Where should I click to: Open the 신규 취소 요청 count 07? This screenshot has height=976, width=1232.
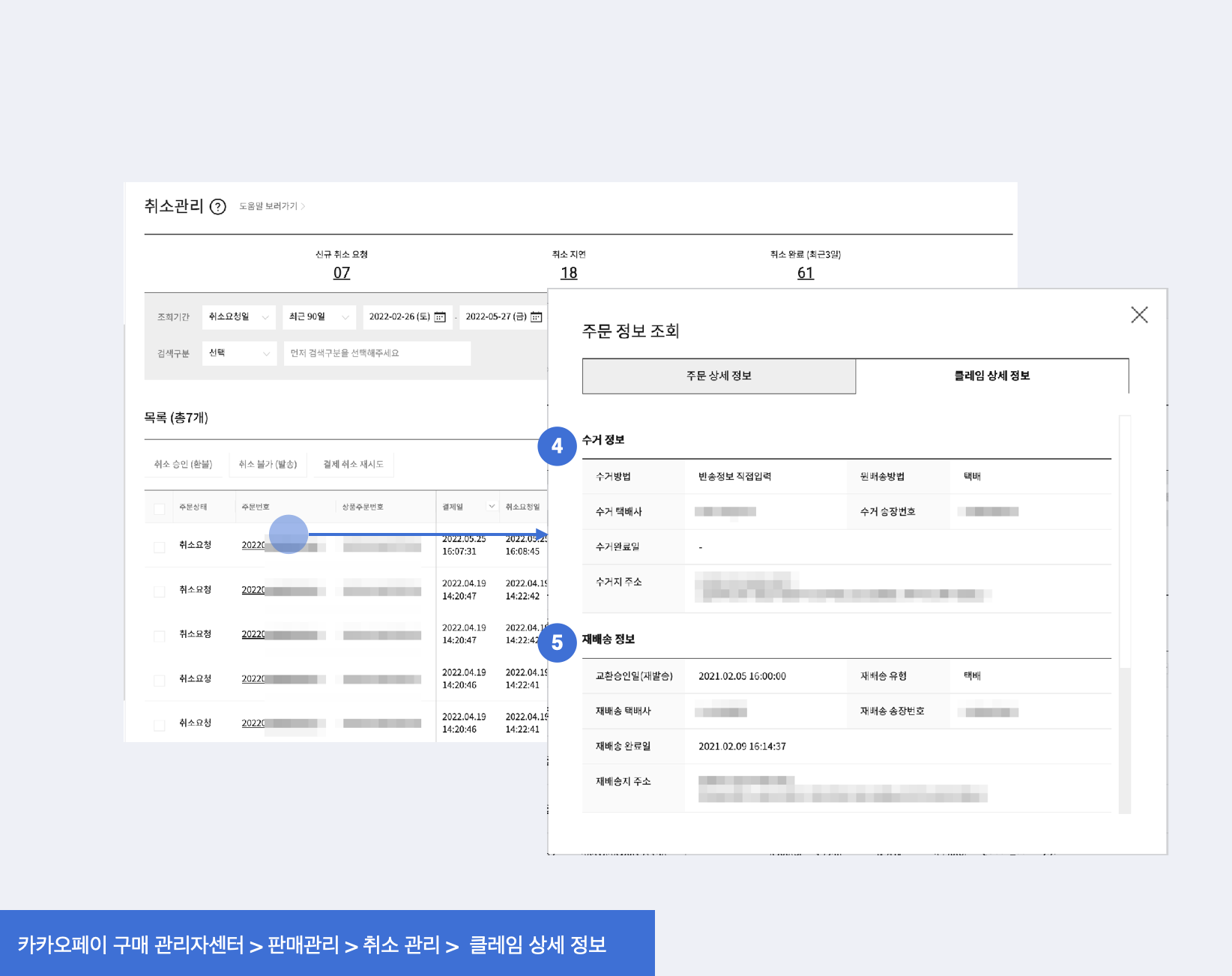[342, 273]
